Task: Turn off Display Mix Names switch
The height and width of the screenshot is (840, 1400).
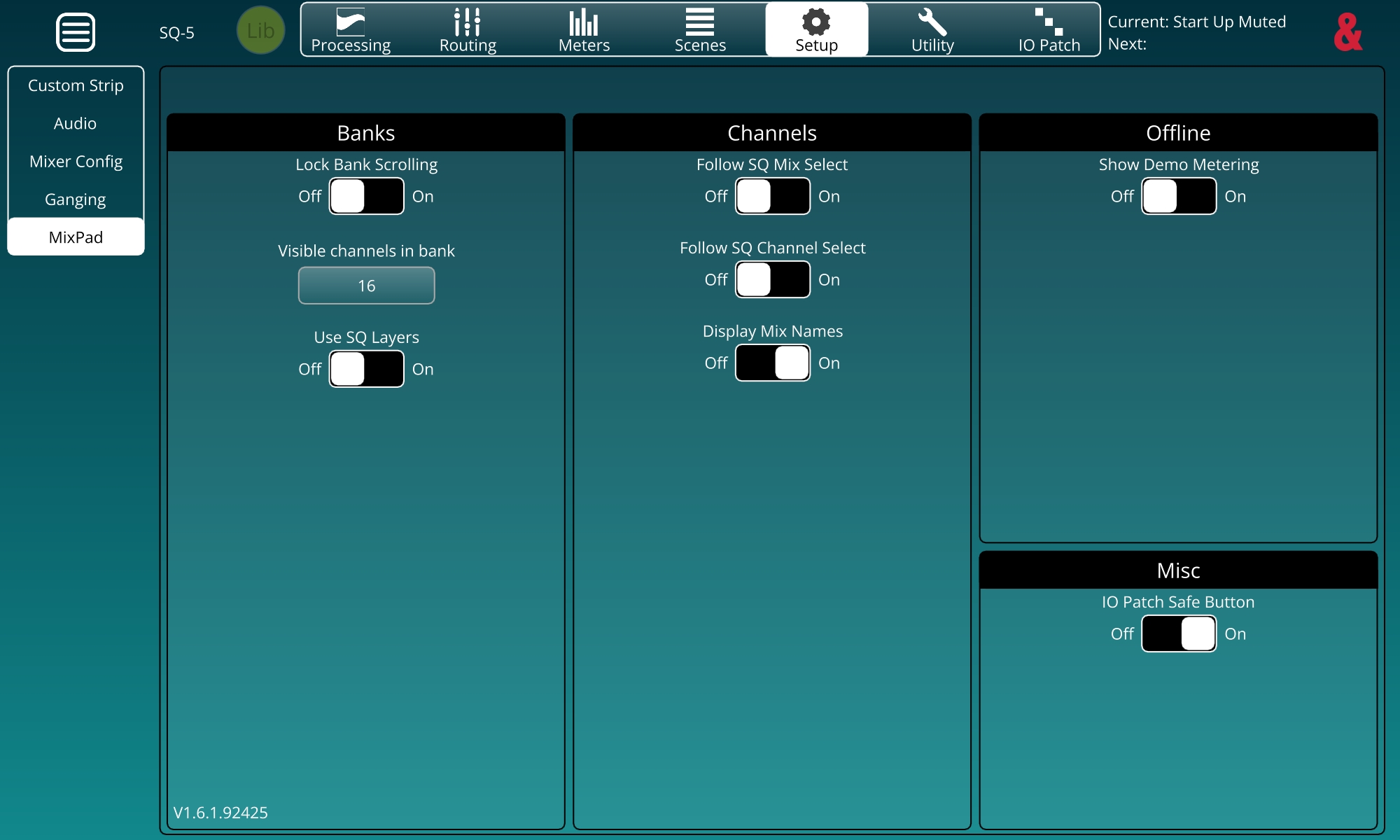Action: (773, 363)
